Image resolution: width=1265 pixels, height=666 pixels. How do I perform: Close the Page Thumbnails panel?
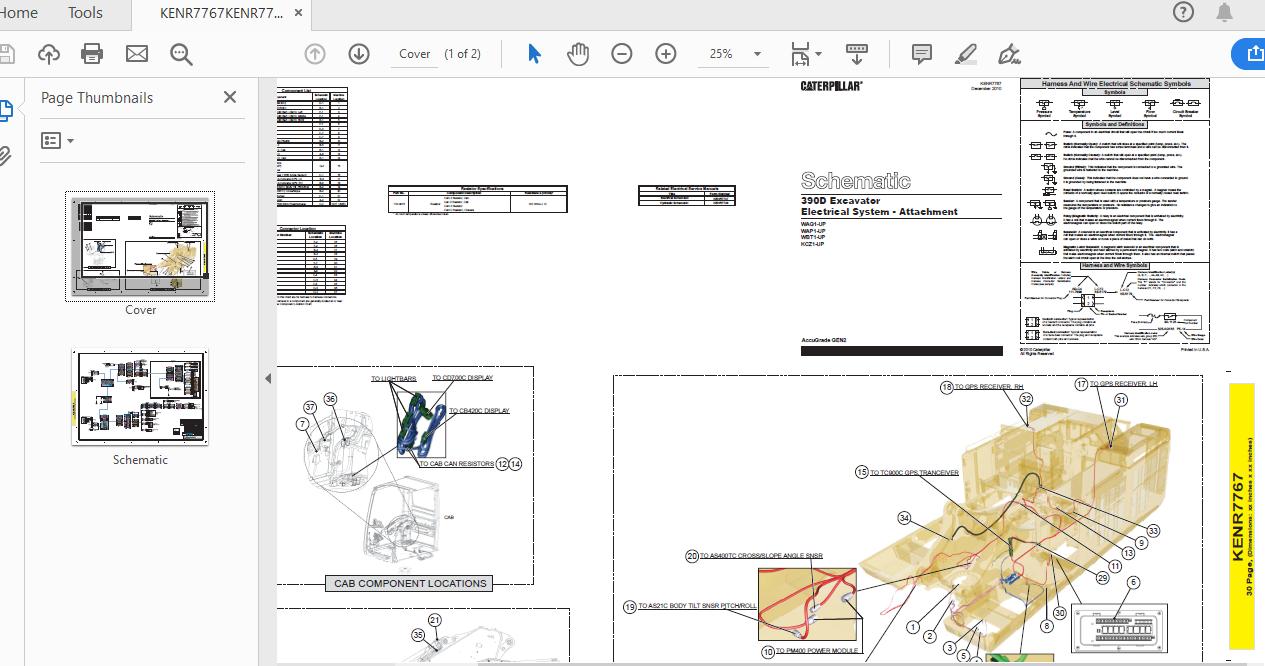coord(230,97)
